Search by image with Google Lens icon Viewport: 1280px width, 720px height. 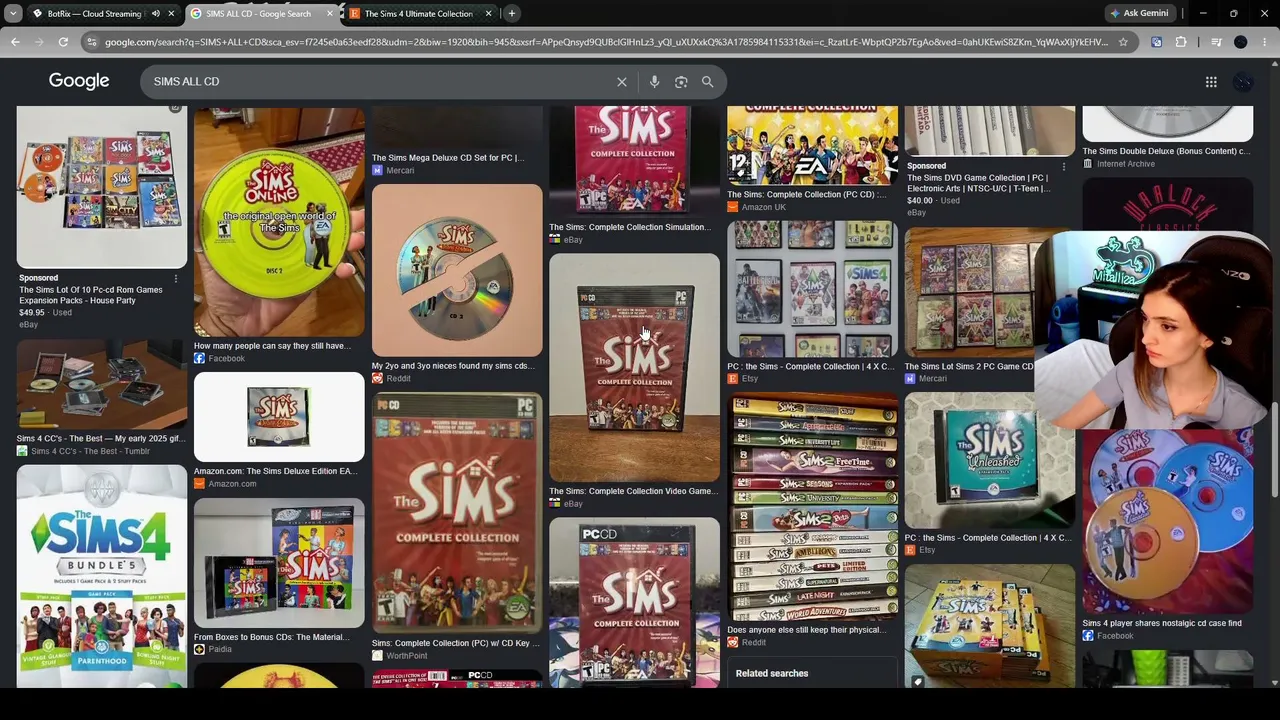(681, 82)
